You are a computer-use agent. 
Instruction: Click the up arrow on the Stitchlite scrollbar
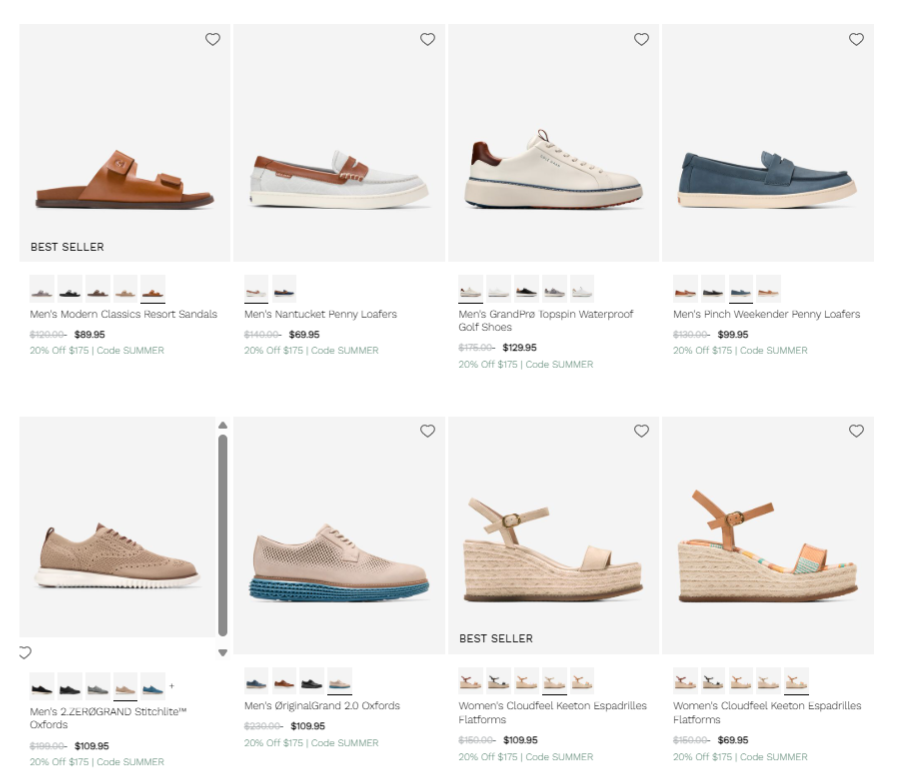[x=222, y=425]
